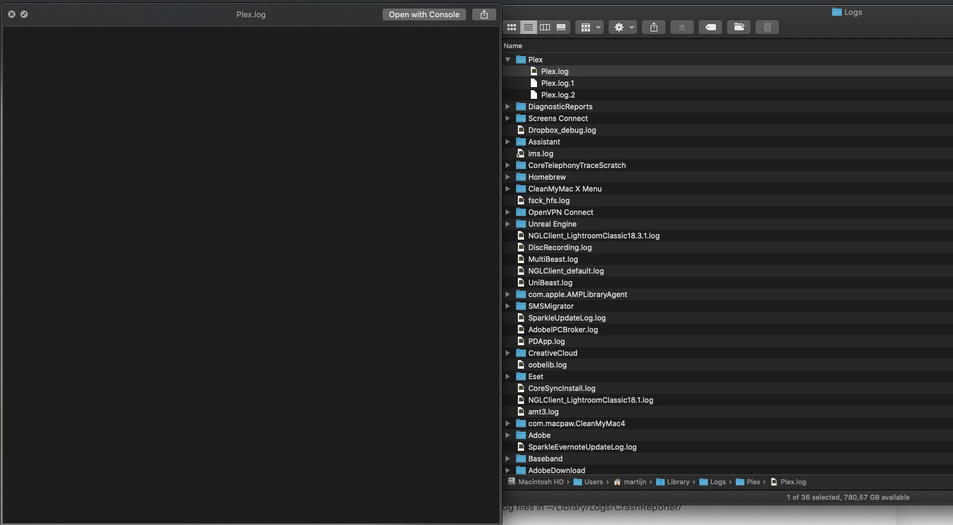This screenshot has height=525, width=953.
Task: Click the preview full-screen toggle button
Action: coord(24,14)
